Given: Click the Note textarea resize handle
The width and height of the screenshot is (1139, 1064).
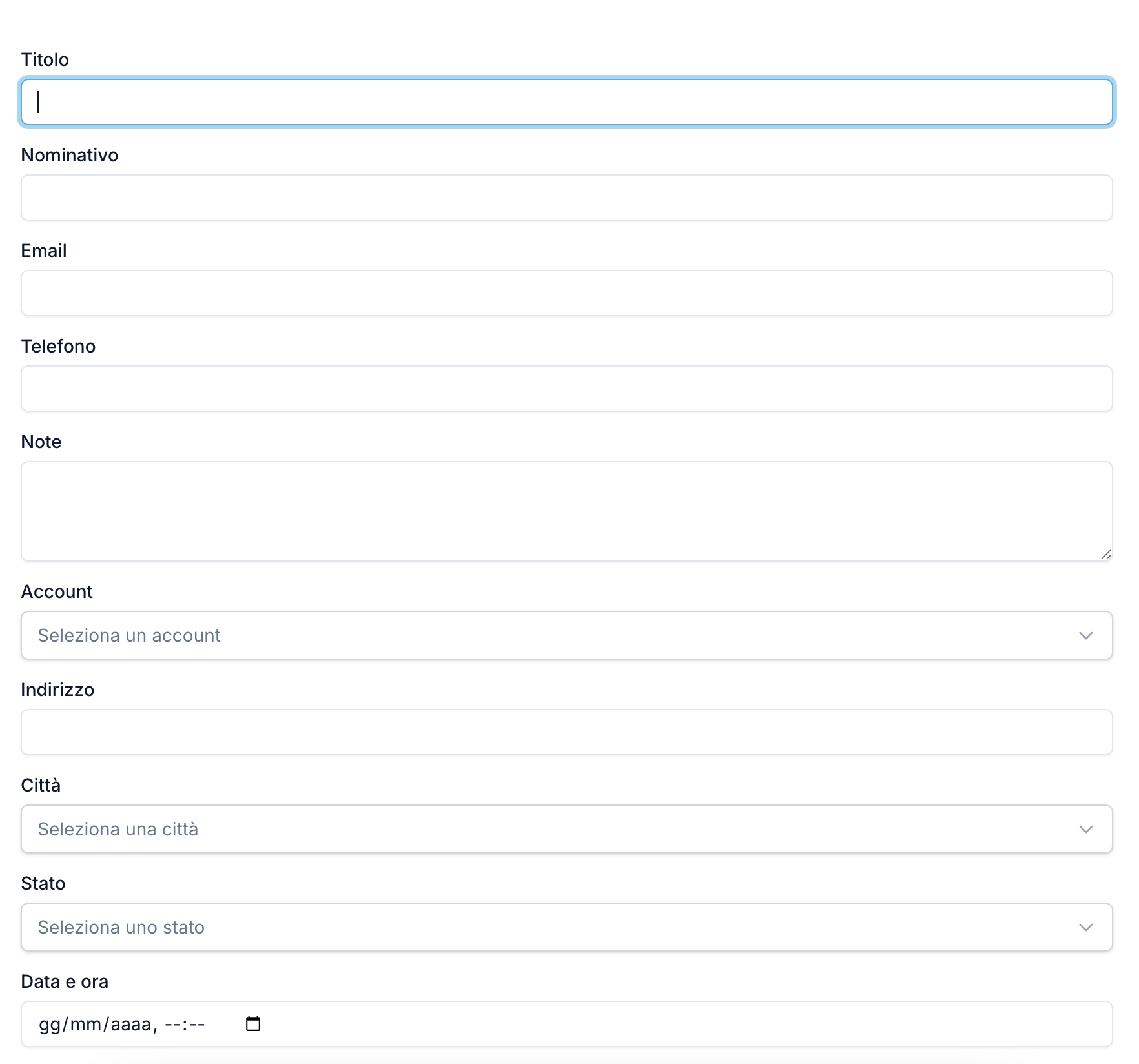Looking at the screenshot, I should [x=1105, y=555].
